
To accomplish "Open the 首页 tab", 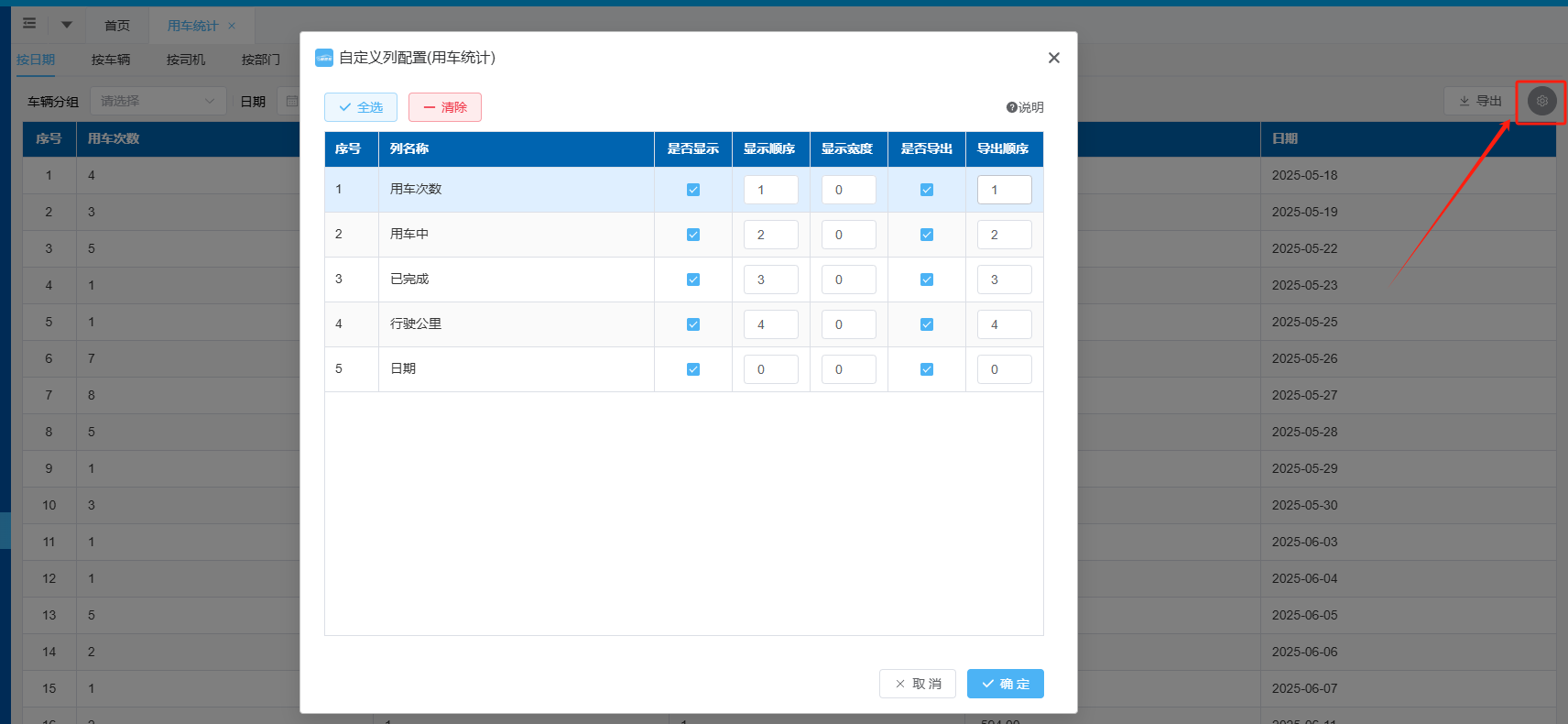I will click(x=117, y=26).
